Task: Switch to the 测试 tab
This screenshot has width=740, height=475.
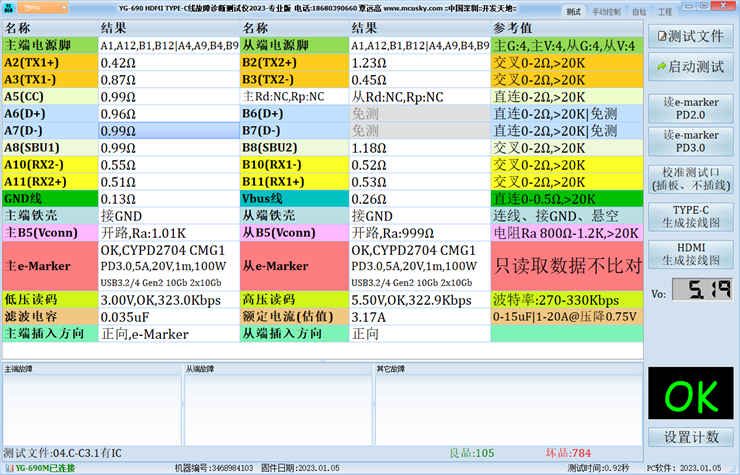Action: (x=572, y=12)
